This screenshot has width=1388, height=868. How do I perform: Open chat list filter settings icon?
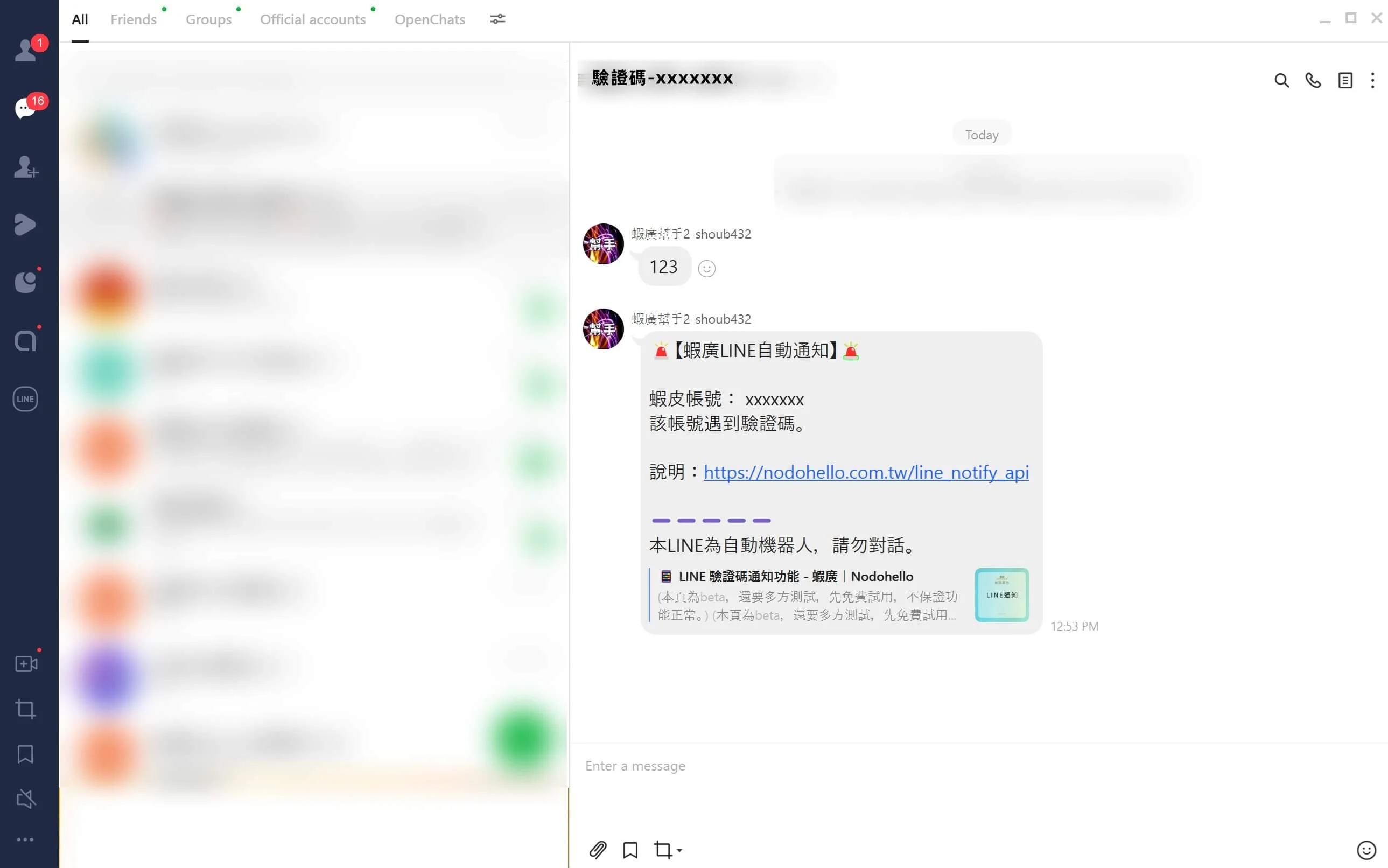(497, 19)
